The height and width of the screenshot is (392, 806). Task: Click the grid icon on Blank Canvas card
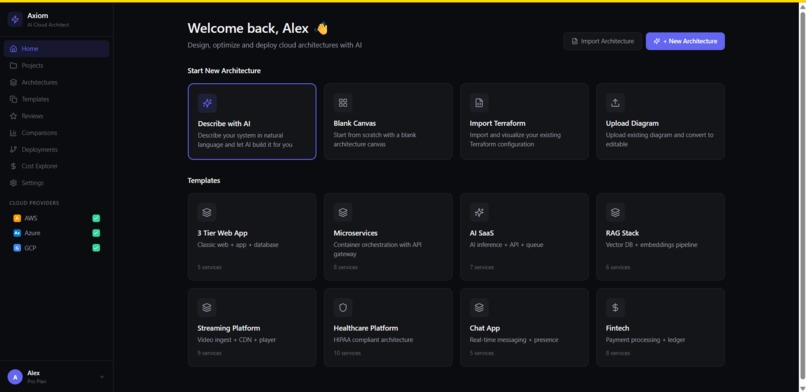tap(343, 103)
